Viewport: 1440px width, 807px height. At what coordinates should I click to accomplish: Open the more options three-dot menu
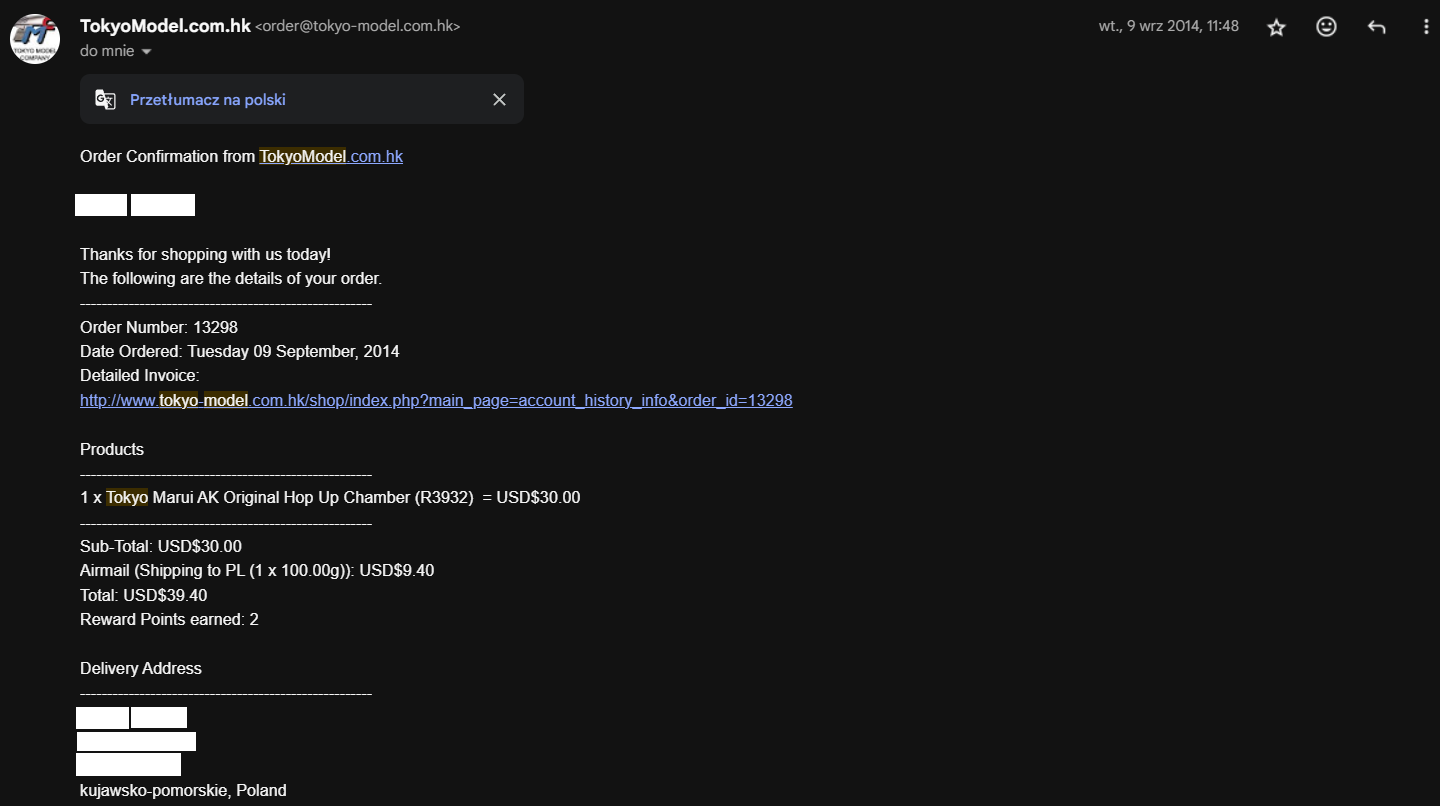click(1426, 27)
